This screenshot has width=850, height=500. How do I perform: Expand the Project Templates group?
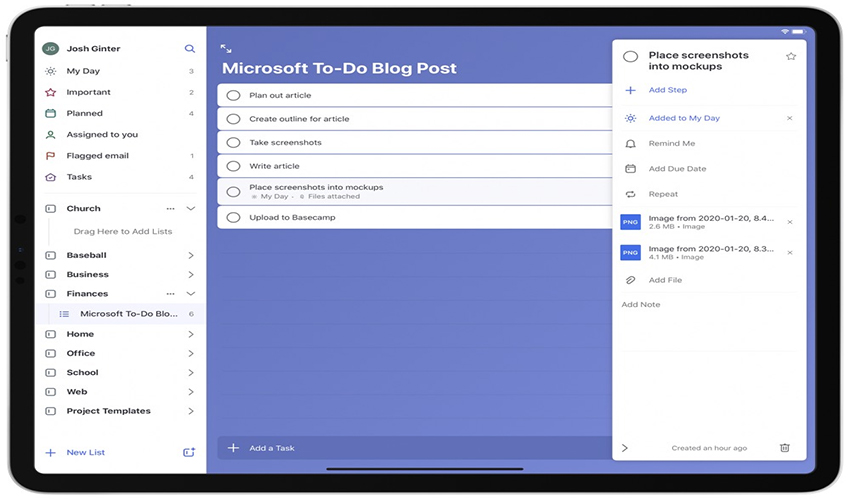(191, 411)
